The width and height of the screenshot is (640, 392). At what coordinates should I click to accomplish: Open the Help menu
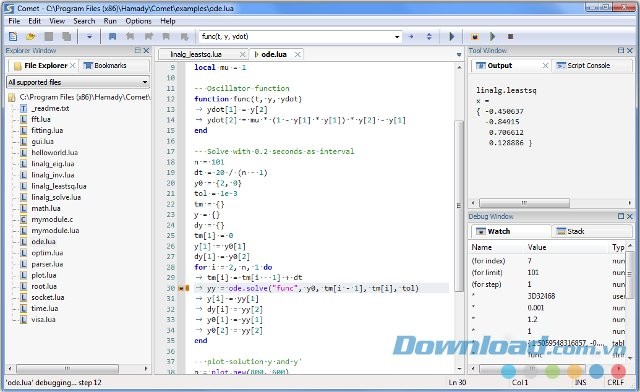(168, 21)
